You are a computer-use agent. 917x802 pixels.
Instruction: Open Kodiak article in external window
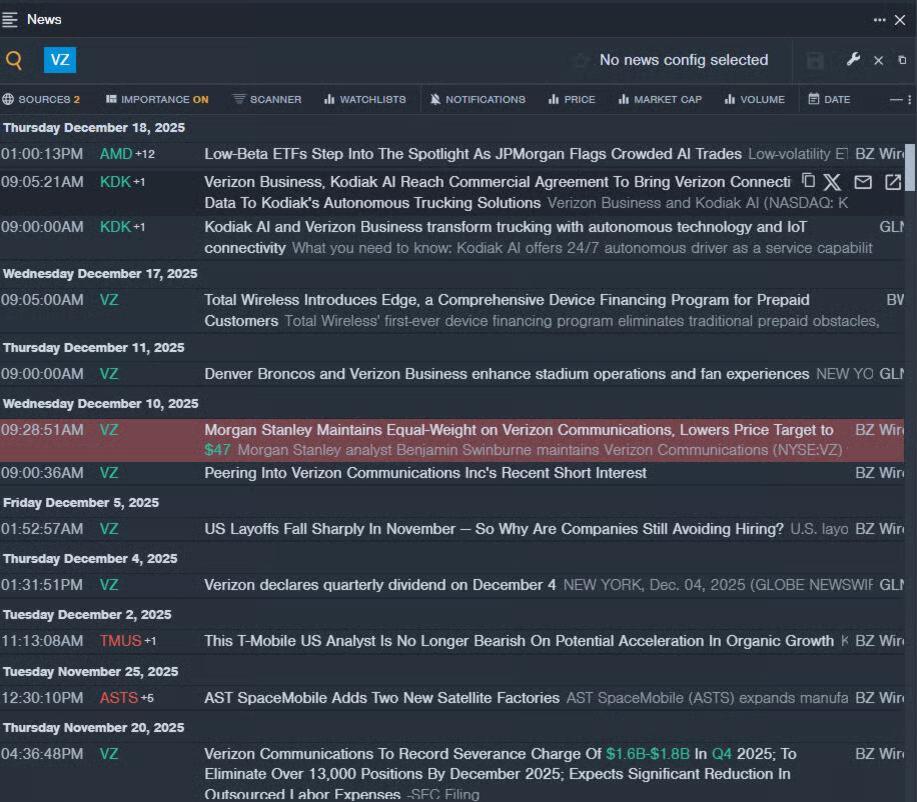point(893,182)
